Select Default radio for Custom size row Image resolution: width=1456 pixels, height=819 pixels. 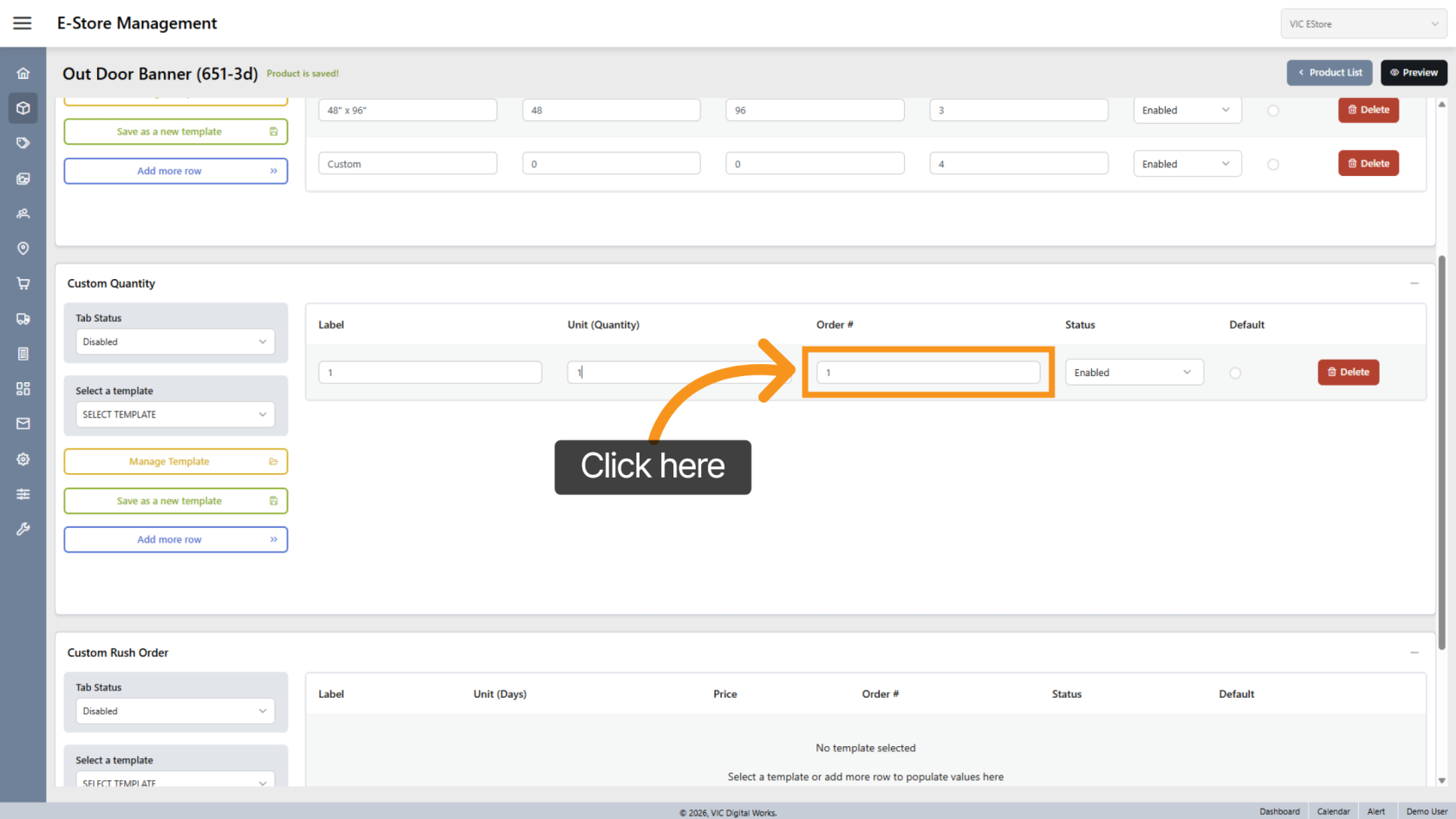tap(1273, 165)
